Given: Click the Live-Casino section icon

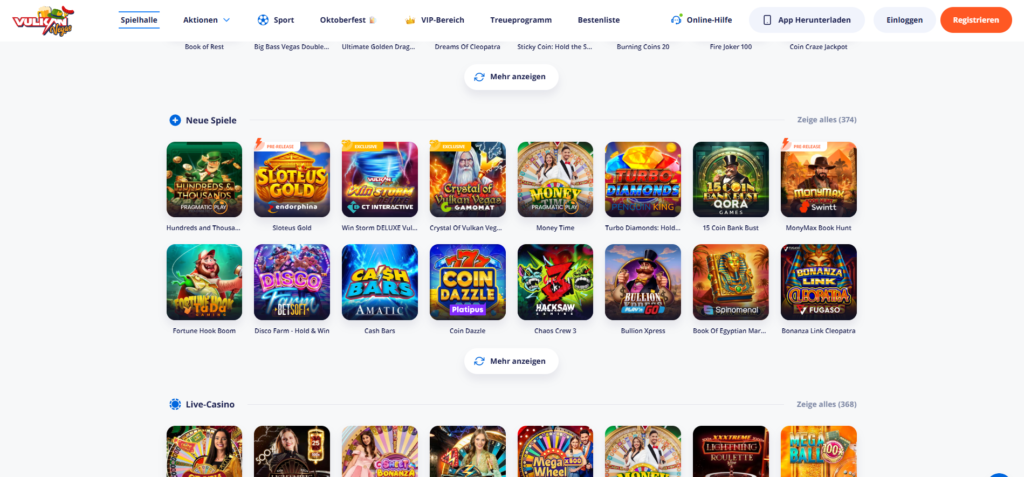Looking at the screenshot, I should click(x=175, y=404).
